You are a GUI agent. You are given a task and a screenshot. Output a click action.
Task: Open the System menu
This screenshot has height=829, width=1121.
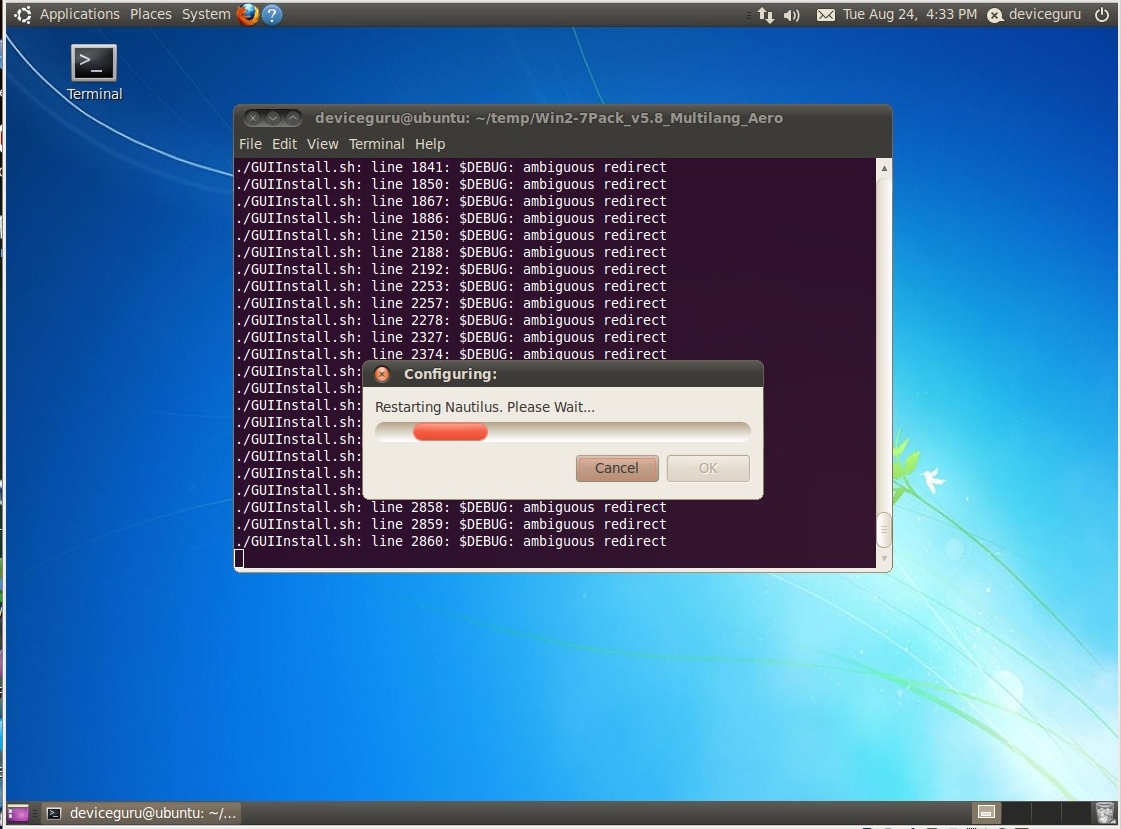point(206,14)
